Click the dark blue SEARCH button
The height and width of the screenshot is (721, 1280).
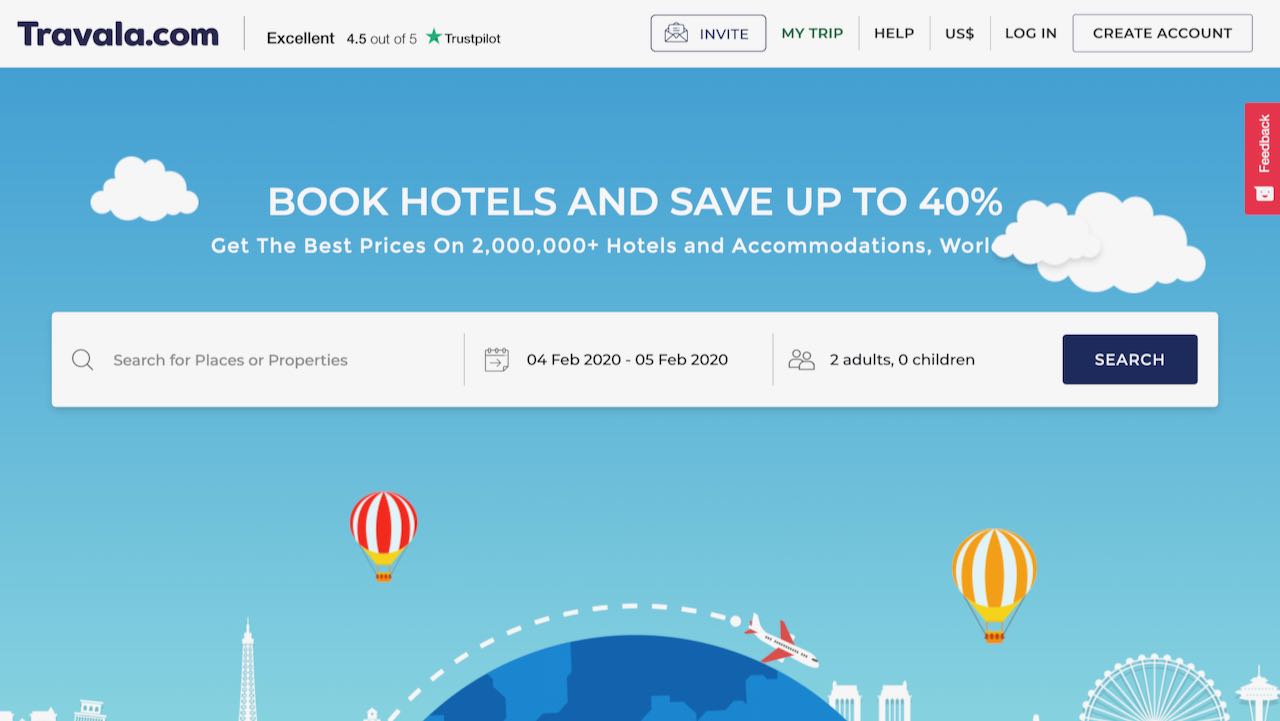1130,360
